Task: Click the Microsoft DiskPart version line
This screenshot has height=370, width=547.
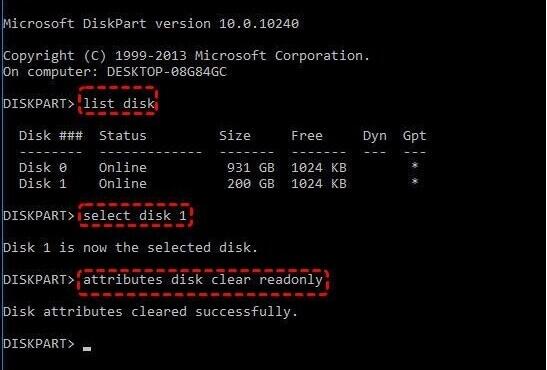Action: pos(151,23)
